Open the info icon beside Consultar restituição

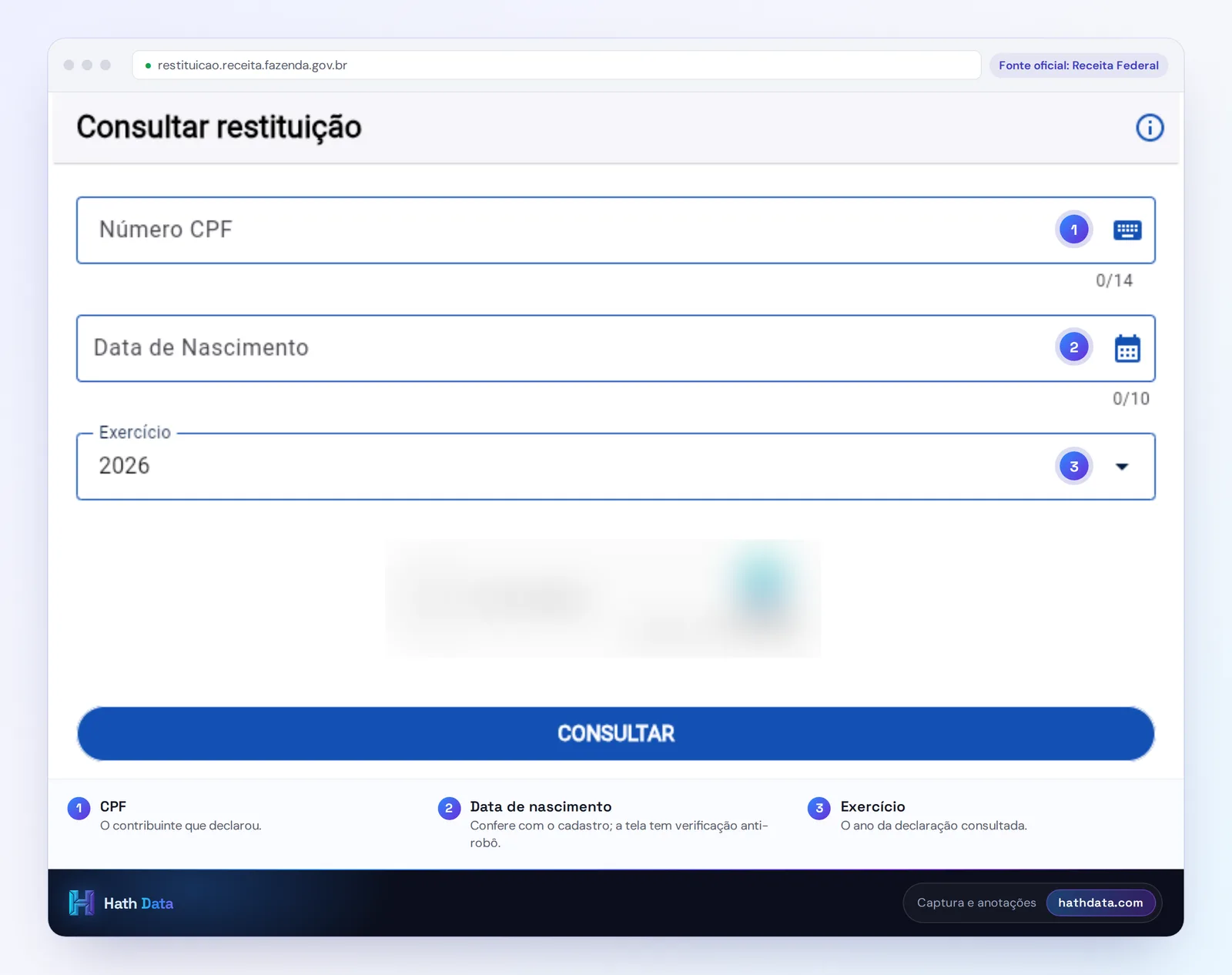coord(1150,128)
